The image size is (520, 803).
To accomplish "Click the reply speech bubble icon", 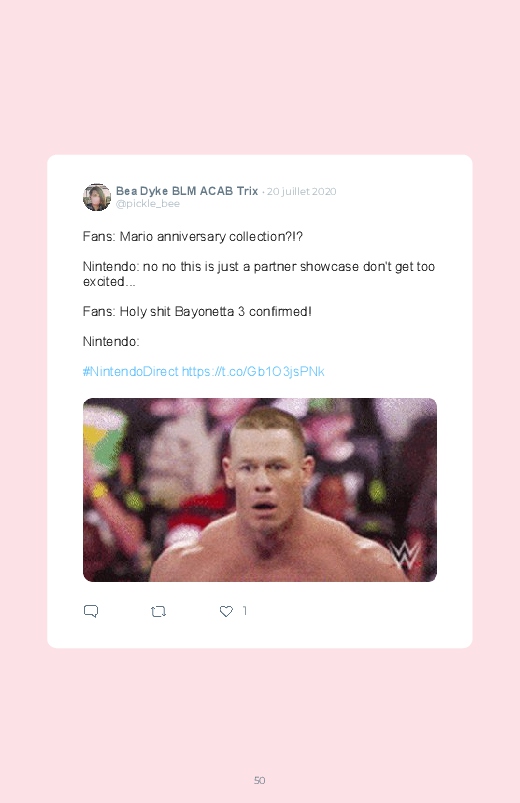I will click(91, 611).
